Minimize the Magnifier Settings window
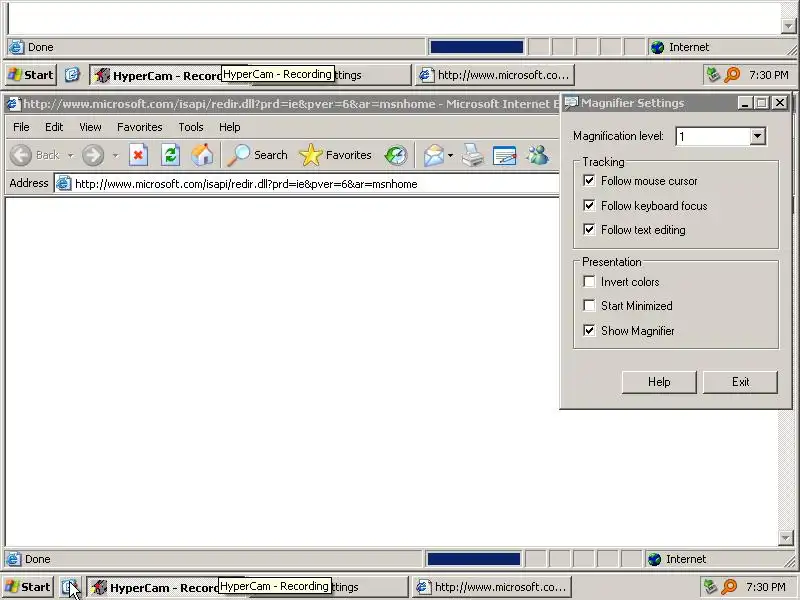 745,103
